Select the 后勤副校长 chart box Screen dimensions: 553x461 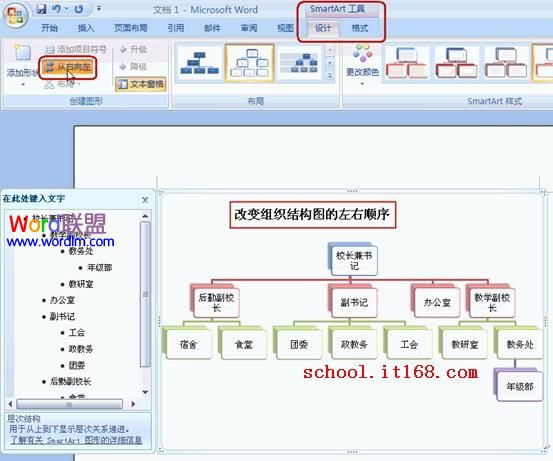216,302
